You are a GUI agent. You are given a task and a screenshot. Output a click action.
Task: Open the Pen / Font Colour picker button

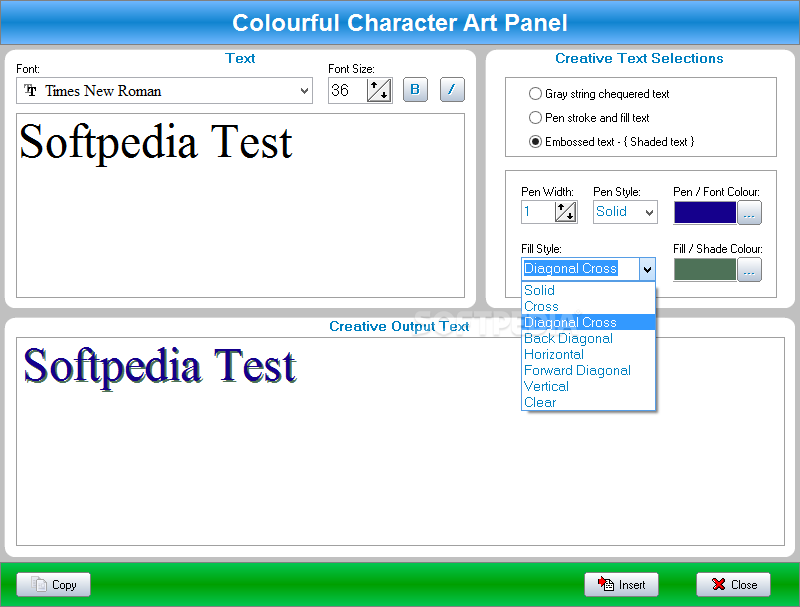tap(749, 213)
